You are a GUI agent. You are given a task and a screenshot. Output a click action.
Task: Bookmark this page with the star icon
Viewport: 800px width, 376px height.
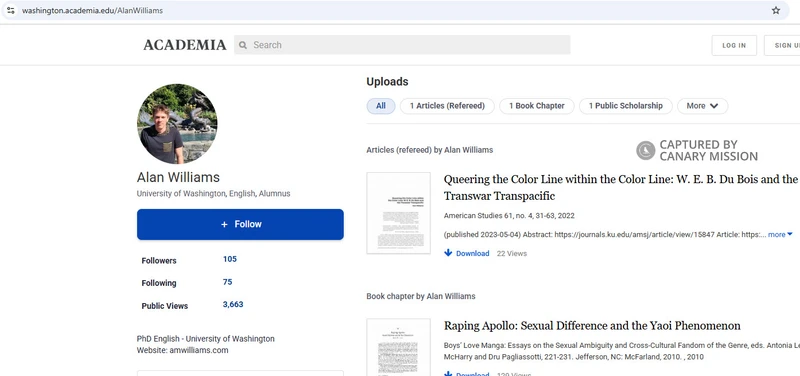pyautogui.click(x=776, y=10)
